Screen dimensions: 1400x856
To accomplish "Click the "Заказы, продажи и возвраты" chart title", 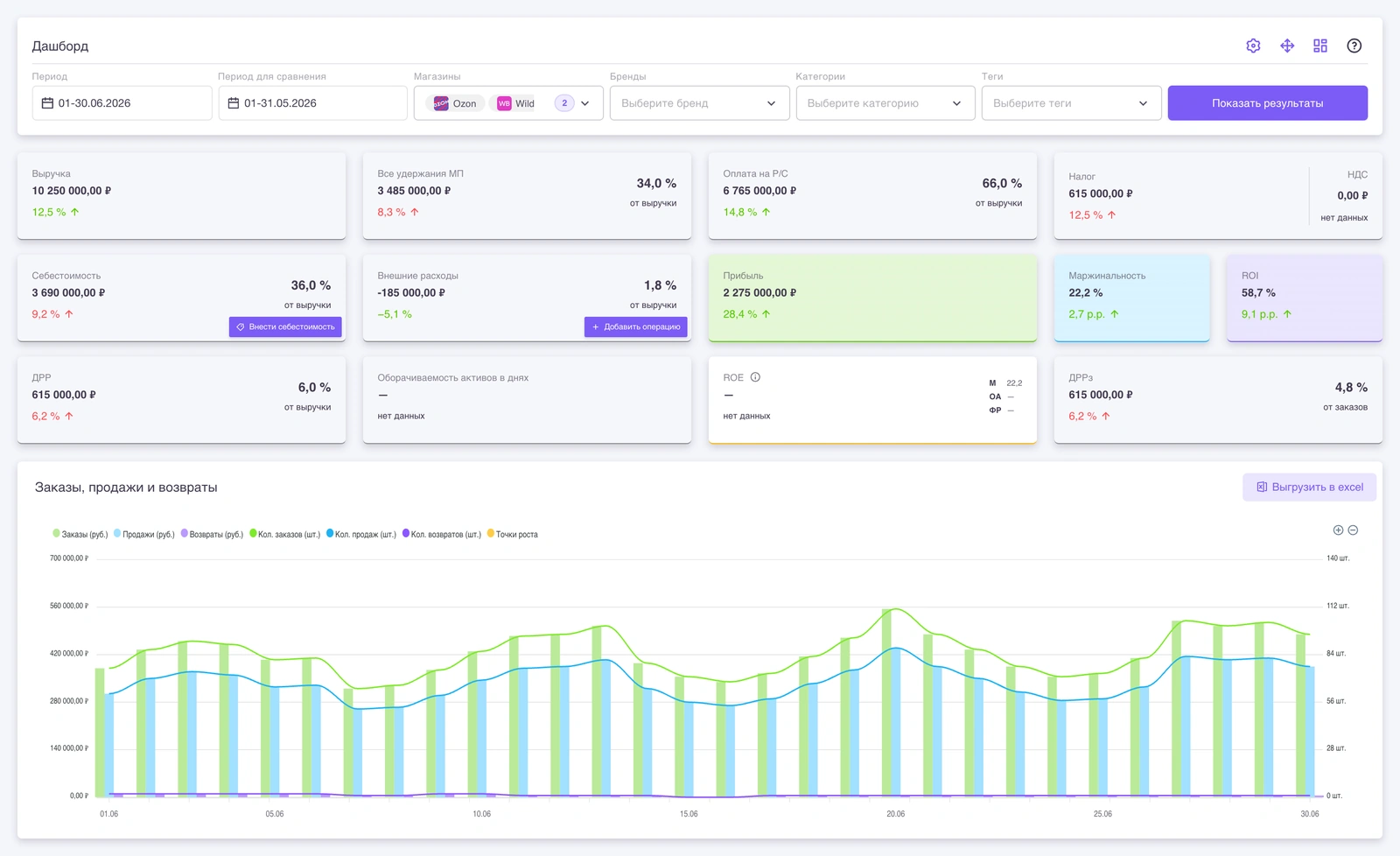I will pos(126,488).
